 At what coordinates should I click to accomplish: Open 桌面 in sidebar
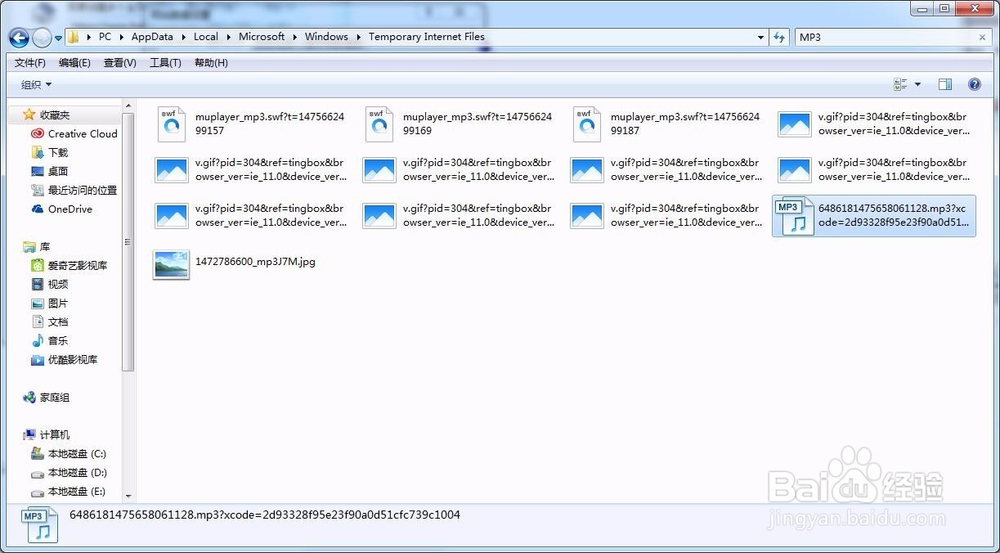(x=50, y=172)
